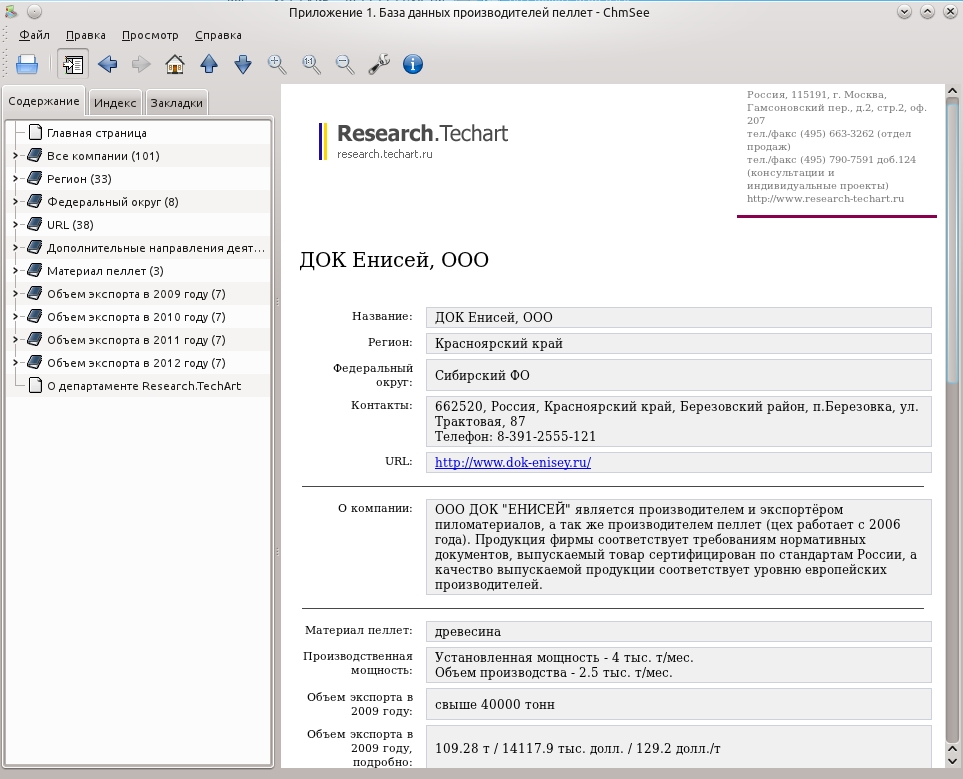963x779 pixels.
Task: Jump to previous topic with up arrow
Action: 209,64
